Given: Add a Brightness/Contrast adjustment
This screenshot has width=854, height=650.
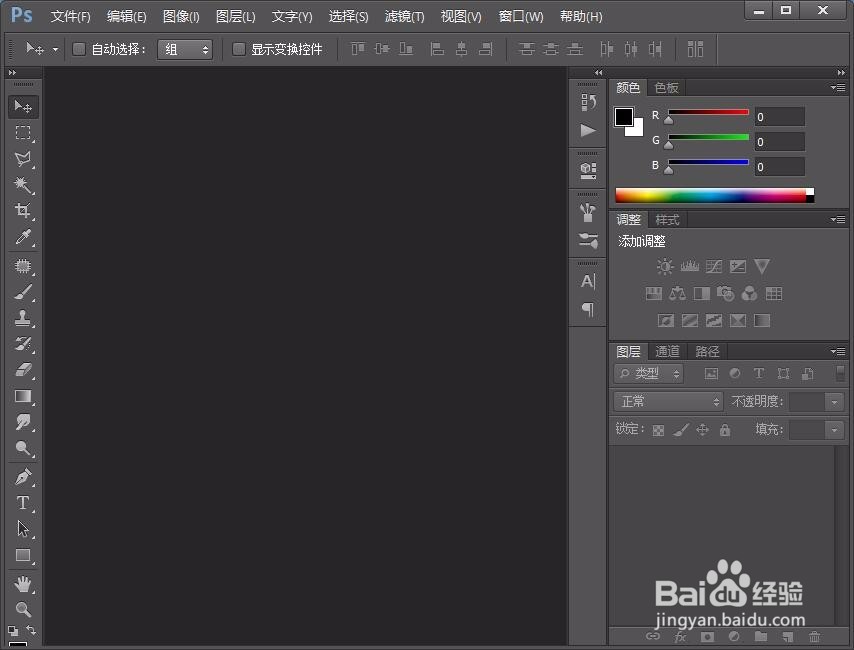Looking at the screenshot, I should (x=665, y=266).
